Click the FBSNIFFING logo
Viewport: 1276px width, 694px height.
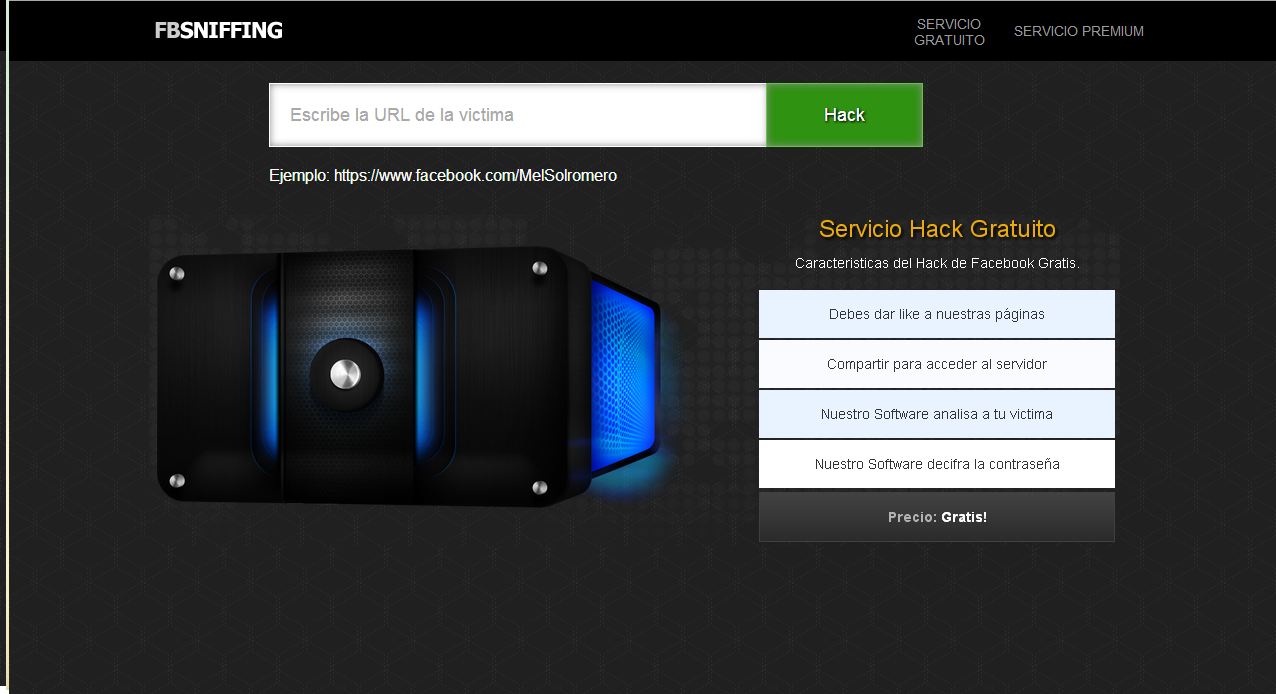tap(219, 30)
